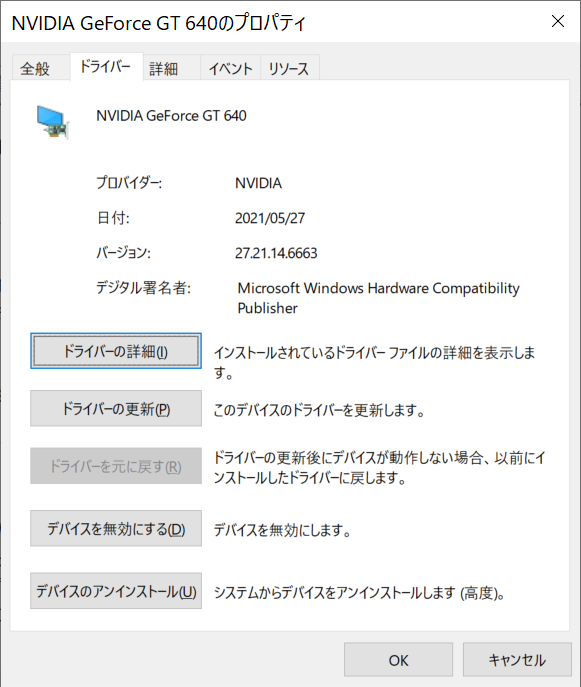This screenshot has height=687, width=581.
Task: Click the provider value NVIDIA
Action: 258,183
